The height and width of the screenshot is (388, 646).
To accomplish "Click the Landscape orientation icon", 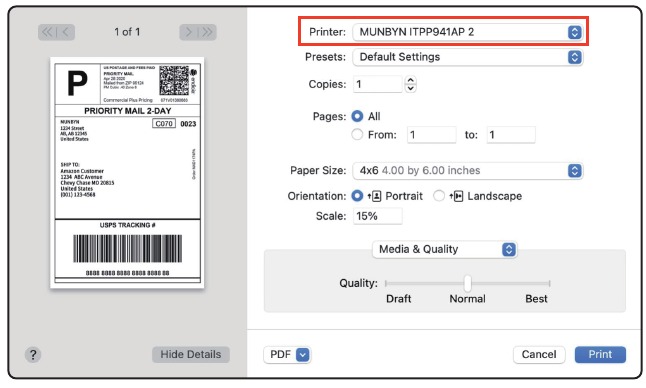I will tap(456, 196).
